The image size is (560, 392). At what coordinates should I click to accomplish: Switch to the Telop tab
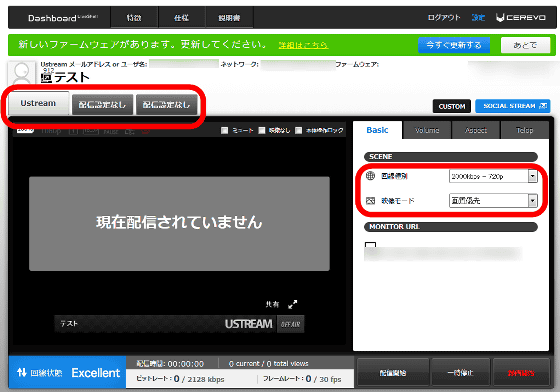pyautogui.click(x=525, y=130)
